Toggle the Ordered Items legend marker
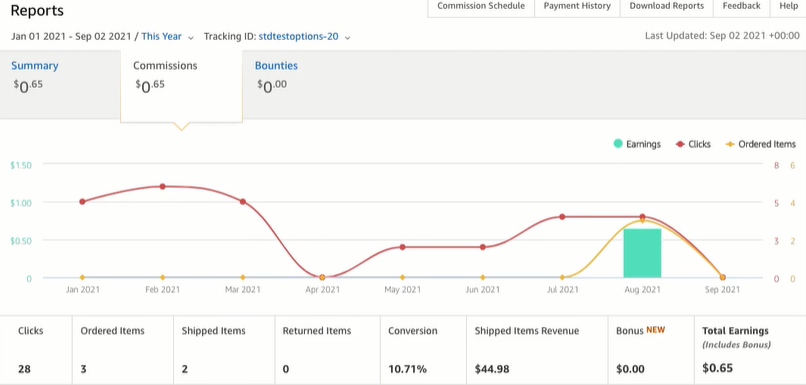 [729, 144]
